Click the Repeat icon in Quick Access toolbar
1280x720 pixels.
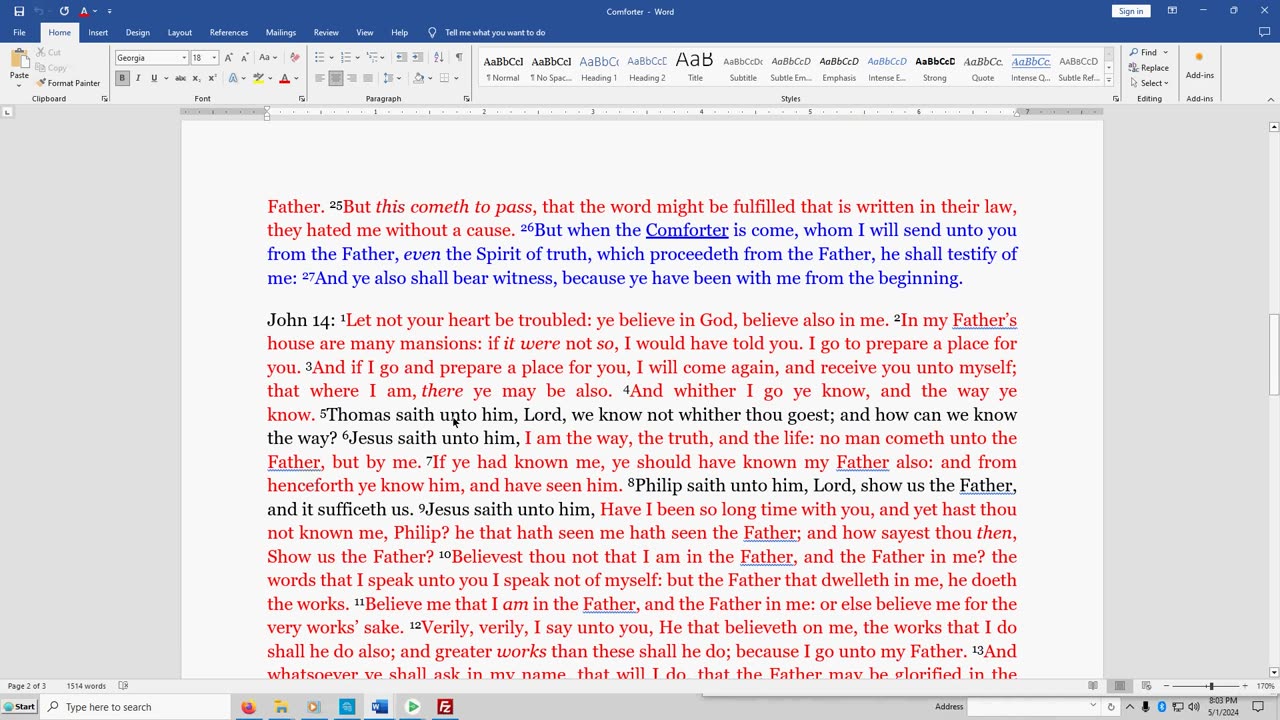pos(64,11)
